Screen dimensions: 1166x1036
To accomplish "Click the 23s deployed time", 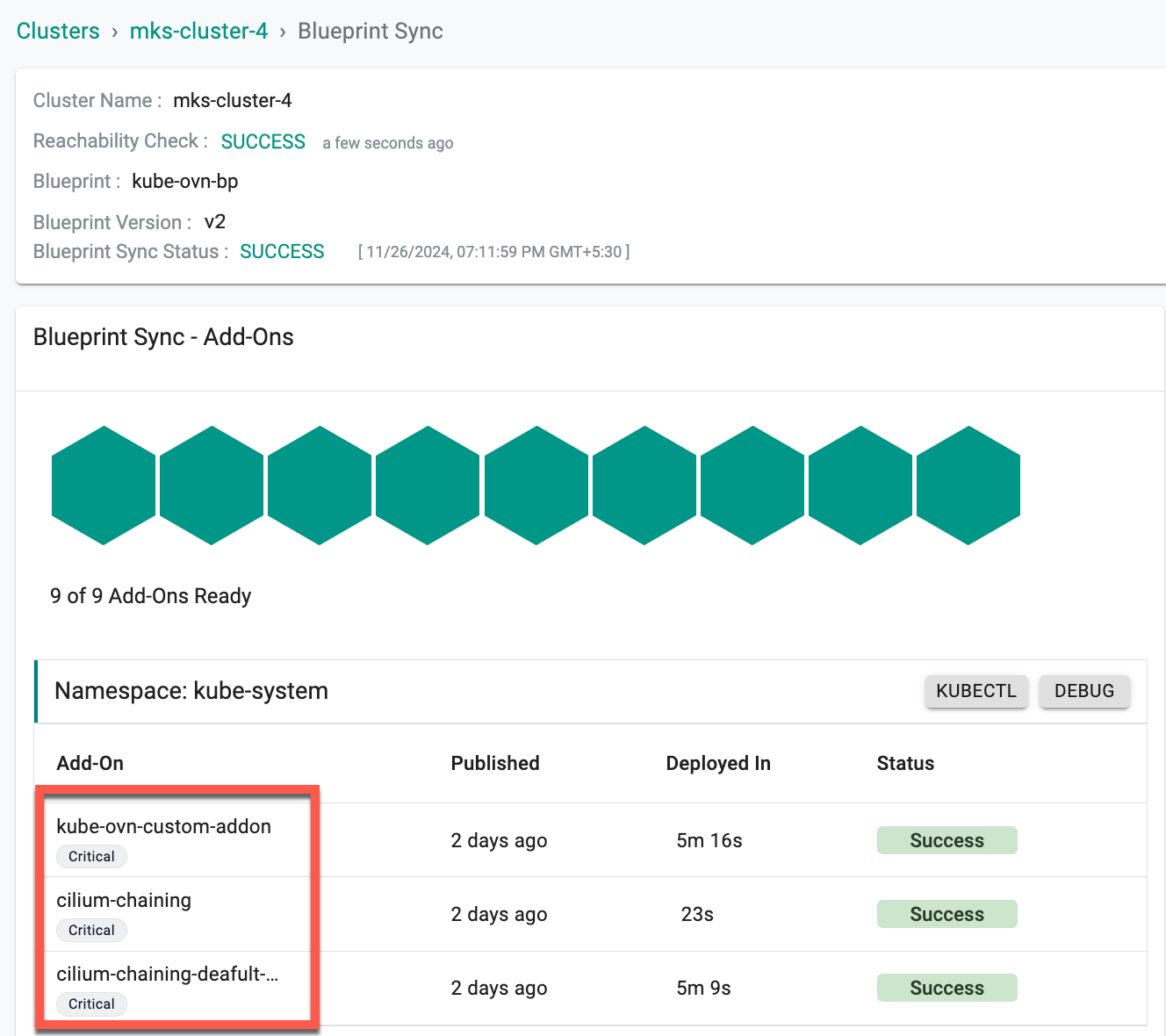I will click(x=697, y=914).
